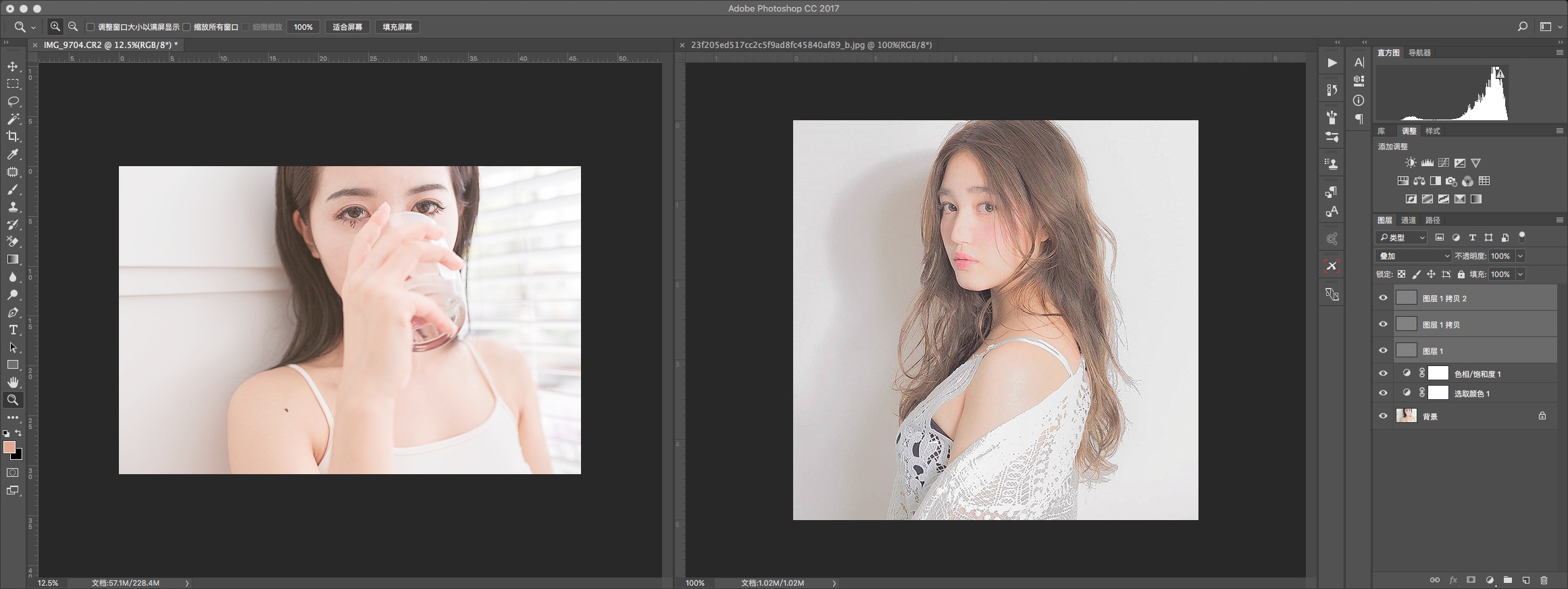Open the Paragraph panel icon
This screenshot has height=589, width=1568.
coord(1359,119)
